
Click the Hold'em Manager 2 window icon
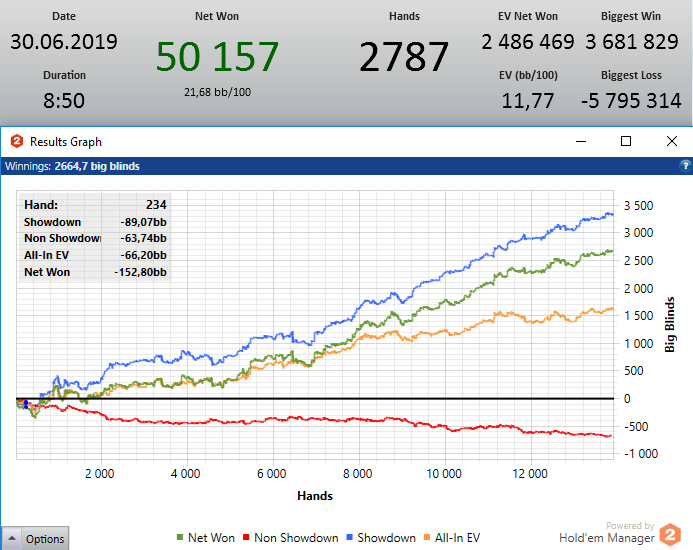coord(17,141)
